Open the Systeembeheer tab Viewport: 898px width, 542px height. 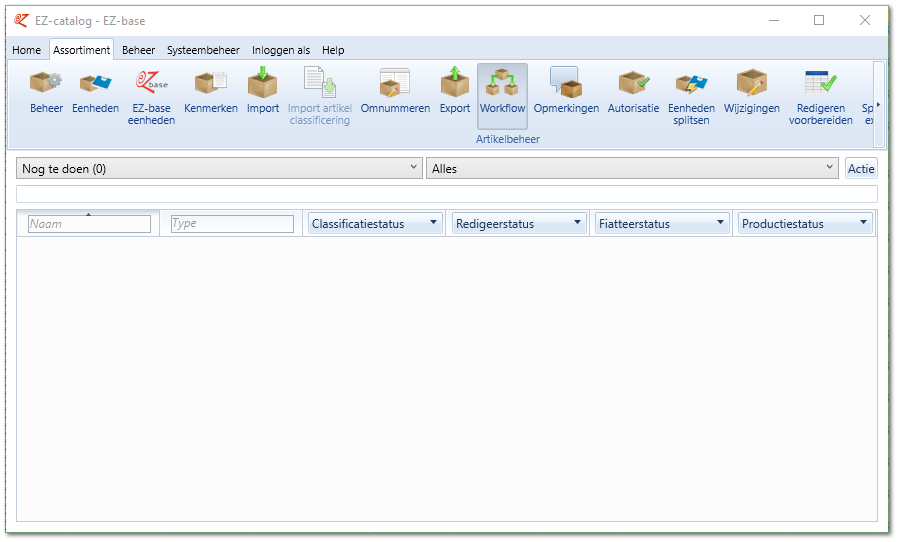pos(203,50)
